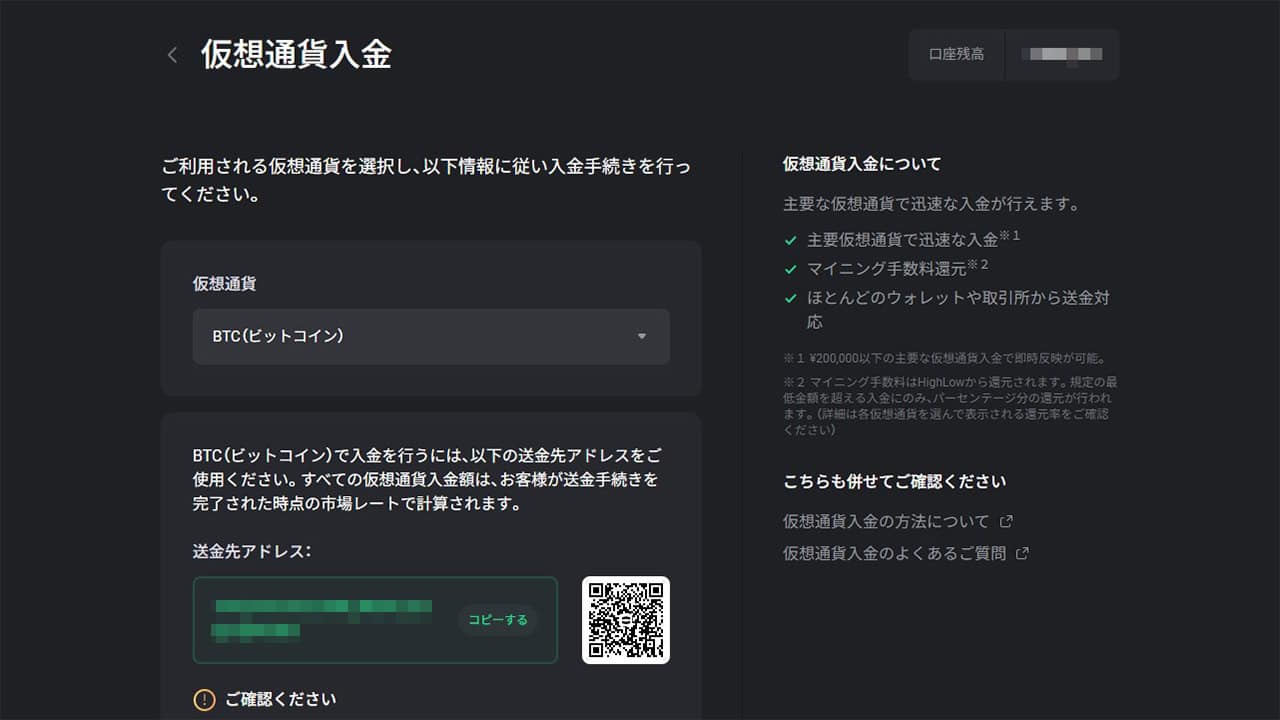The image size is (1280, 720).
Task: Click checkmark icon beside ほとんどのウォレットや取引所
Action: [790, 298]
